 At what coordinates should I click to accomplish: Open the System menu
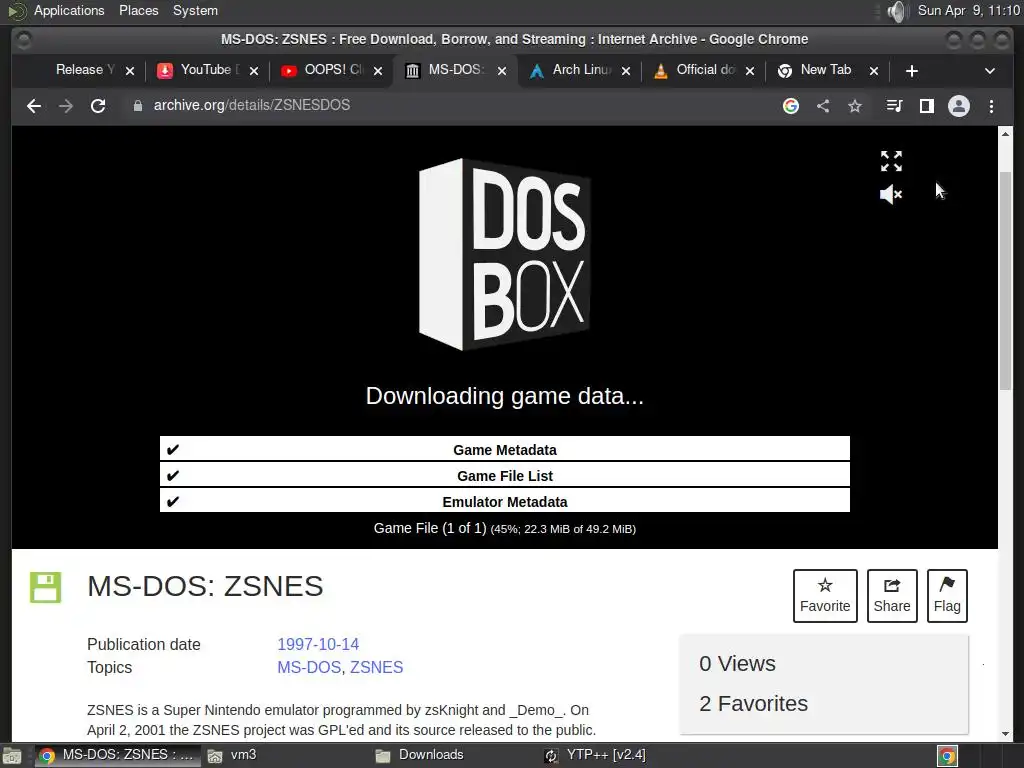195,10
